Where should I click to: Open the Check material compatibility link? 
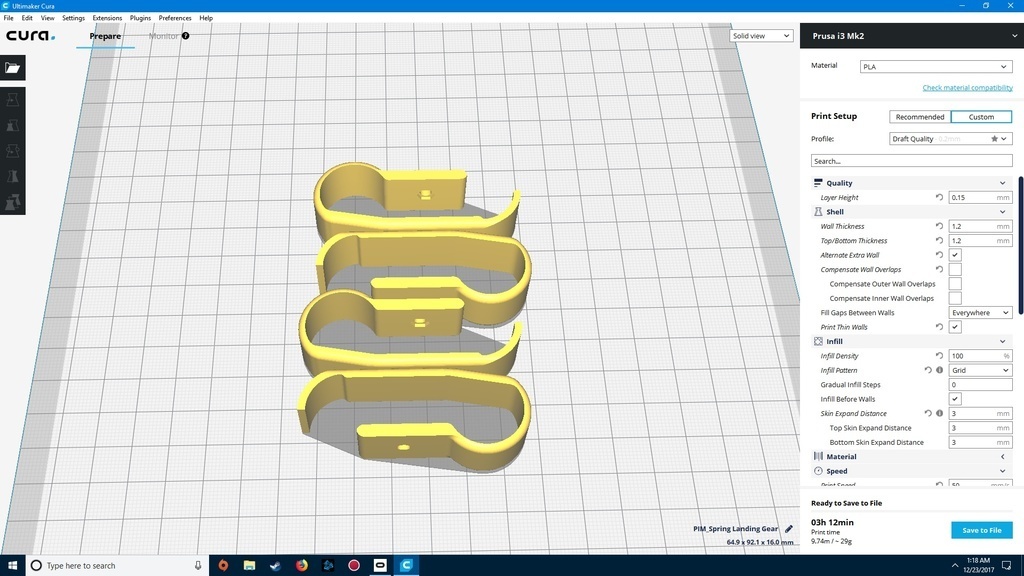point(967,87)
